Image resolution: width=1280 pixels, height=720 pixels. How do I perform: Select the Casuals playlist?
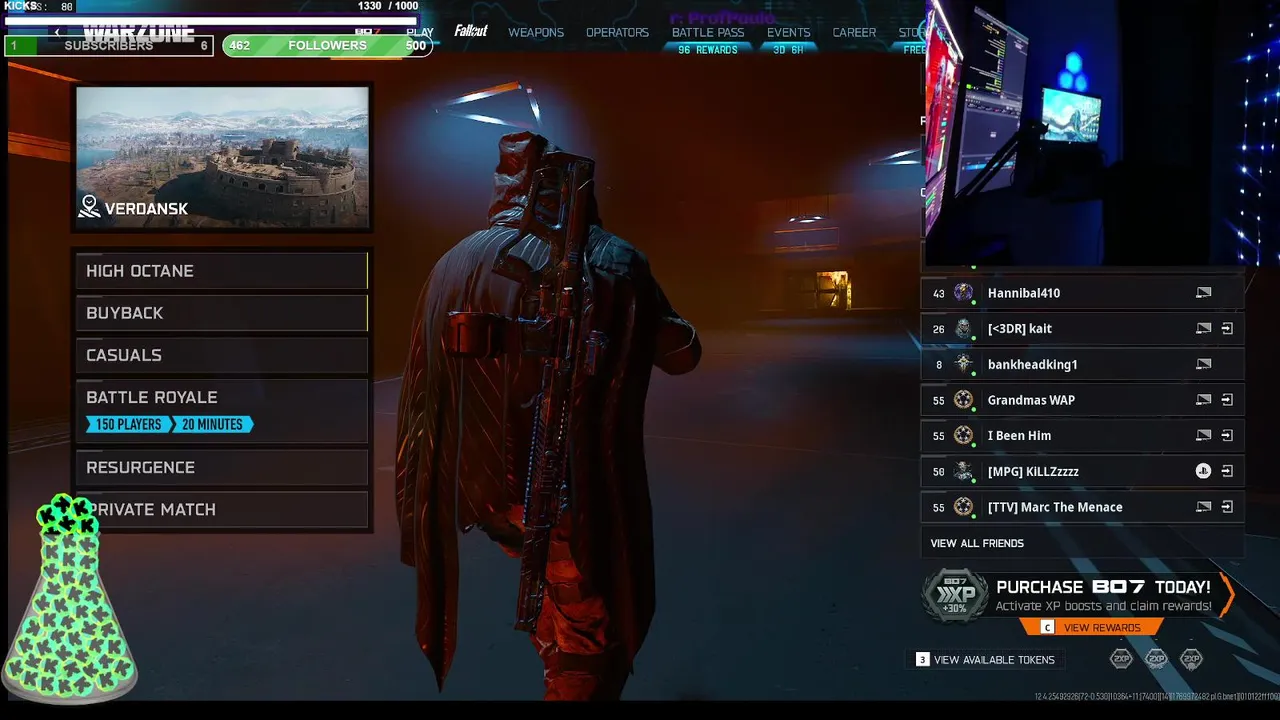point(222,355)
